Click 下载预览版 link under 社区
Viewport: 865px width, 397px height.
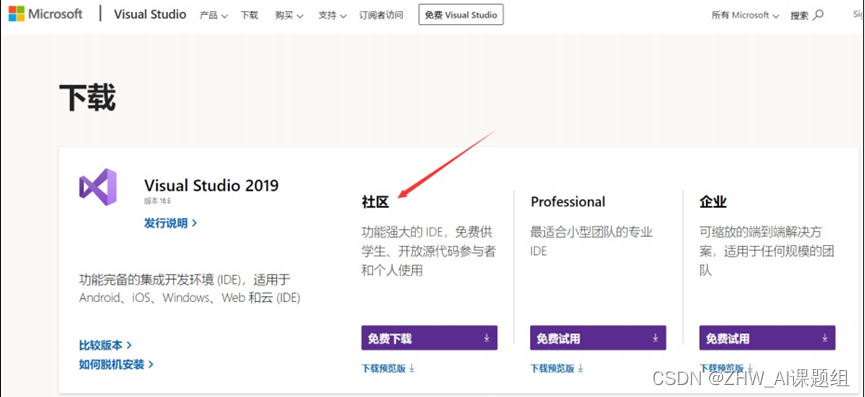[x=388, y=368]
